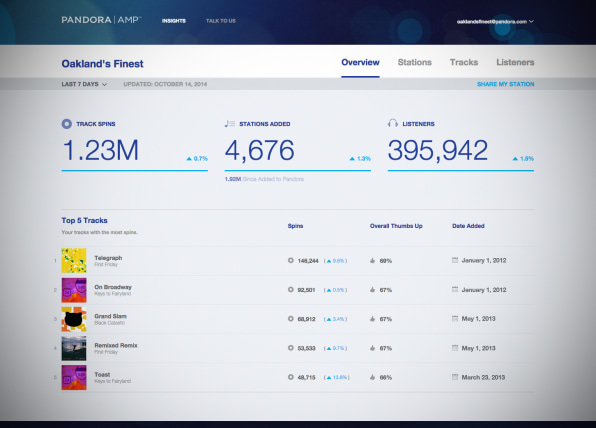
Task: Click the On Broadway track title
Action: 113,287
